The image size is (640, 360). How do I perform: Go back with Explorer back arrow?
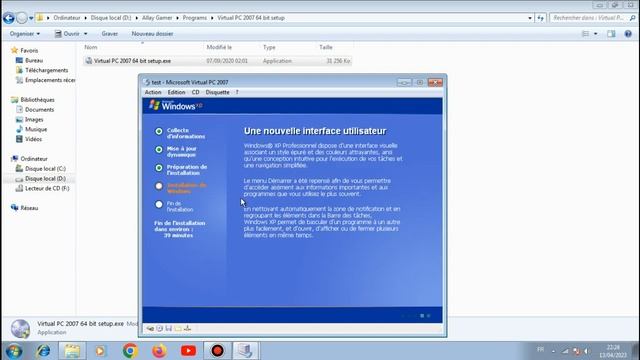[9, 18]
